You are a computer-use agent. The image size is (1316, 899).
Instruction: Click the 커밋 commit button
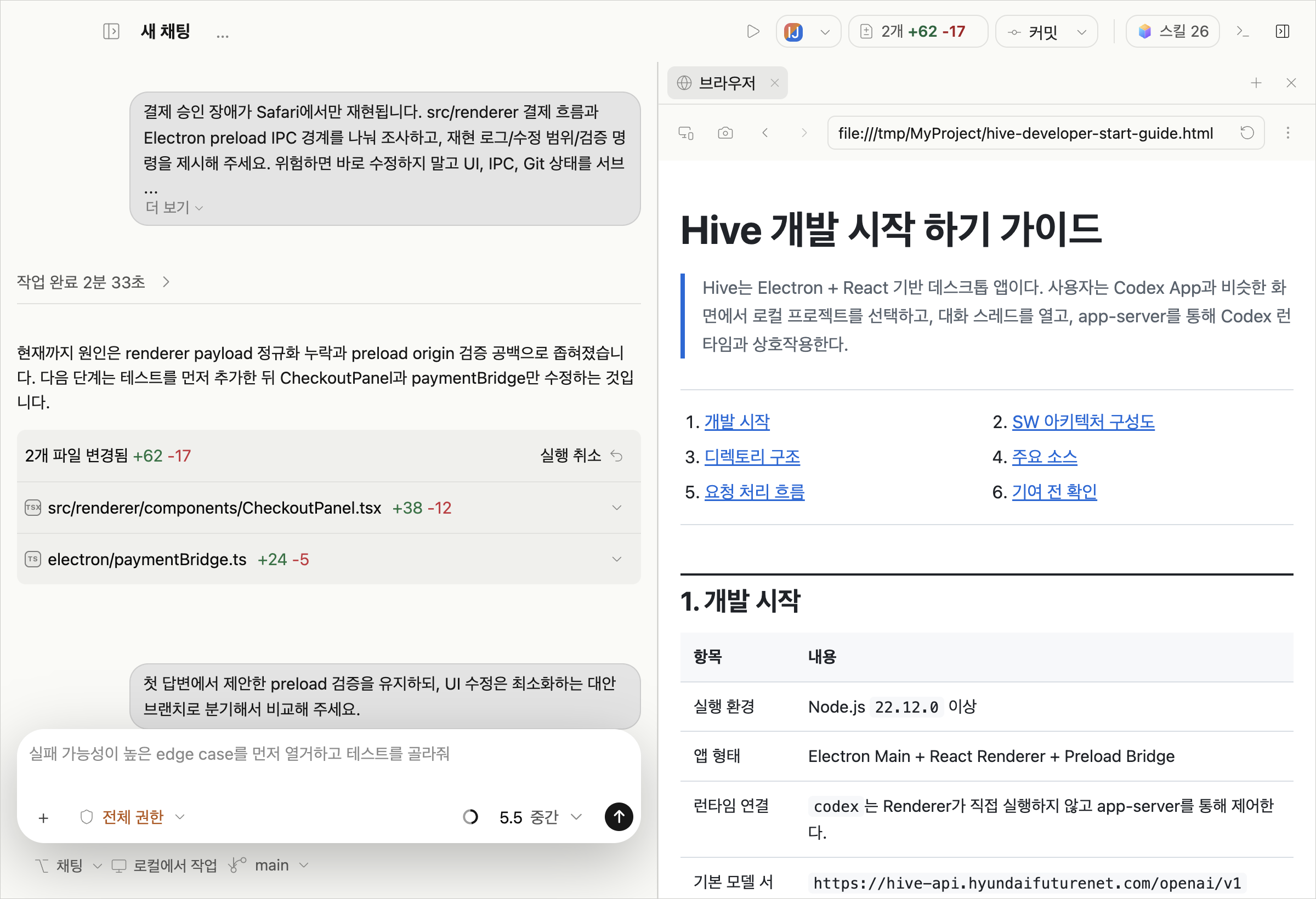click(x=1034, y=31)
